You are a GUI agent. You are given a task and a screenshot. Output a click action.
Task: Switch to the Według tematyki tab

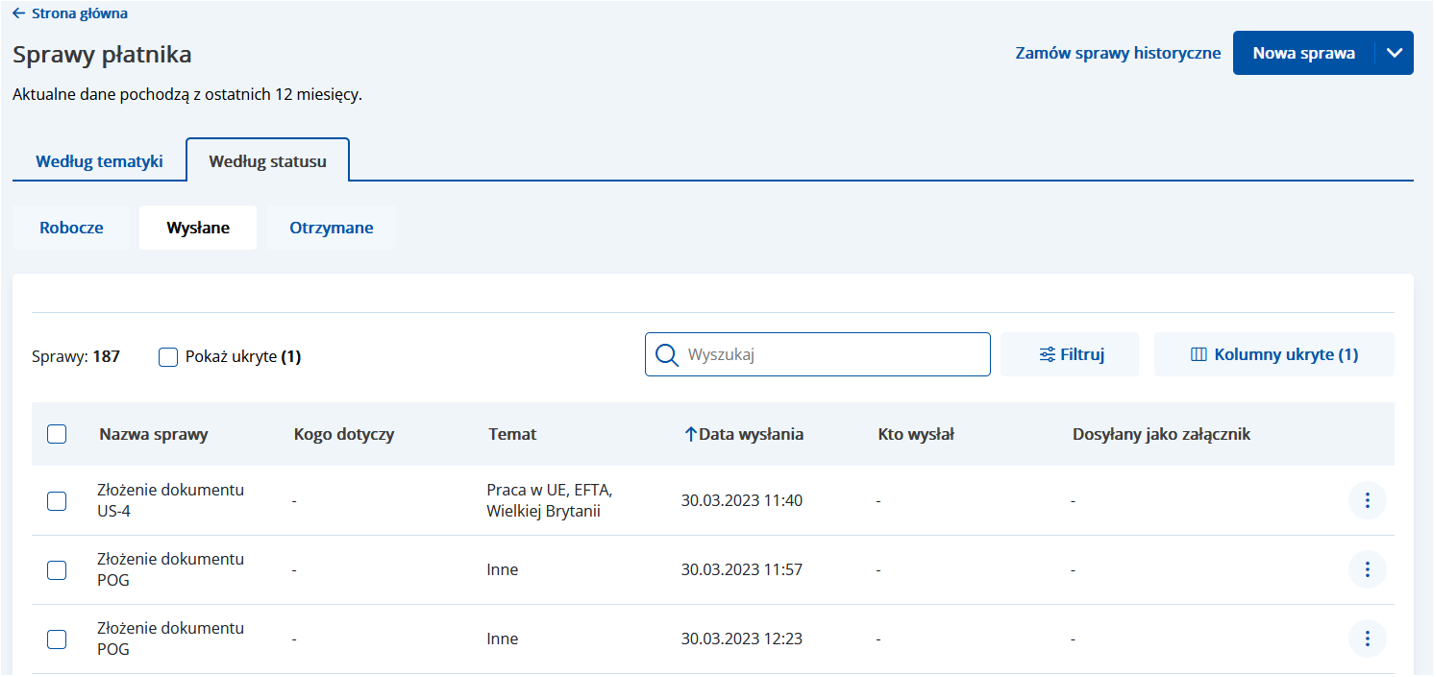[x=99, y=161]
